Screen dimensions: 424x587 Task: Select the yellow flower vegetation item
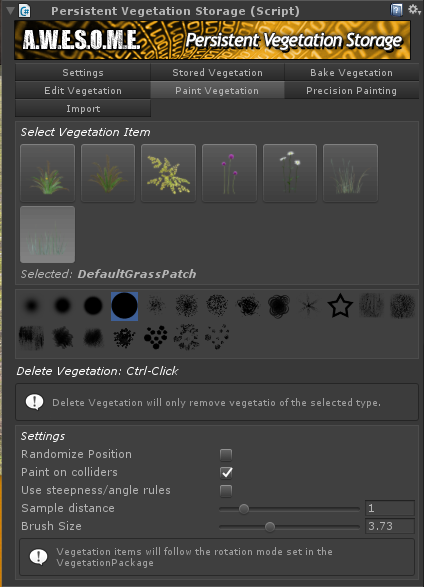pos(168,173)
